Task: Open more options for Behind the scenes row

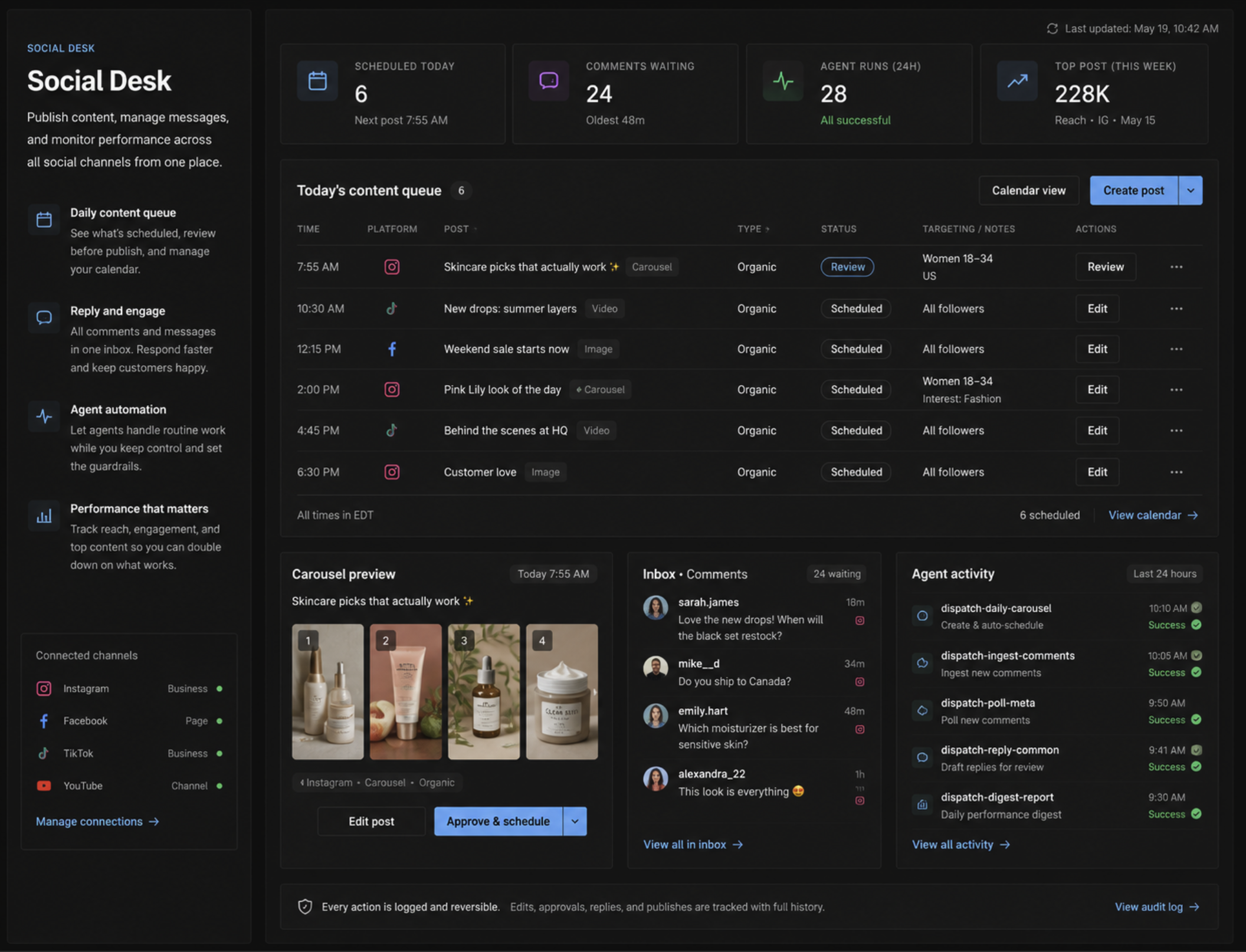Action: (x=1176, y=430)
